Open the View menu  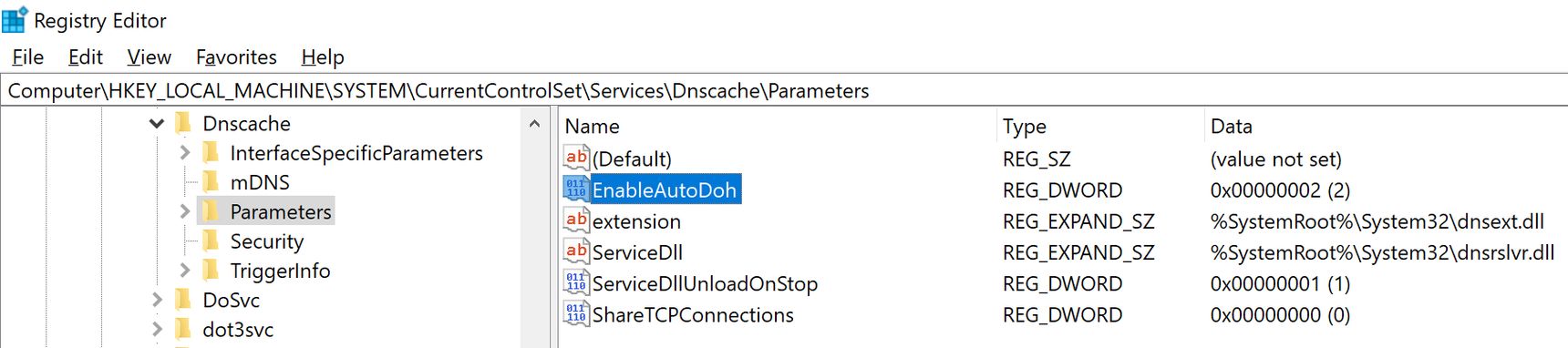coord(149,56)
